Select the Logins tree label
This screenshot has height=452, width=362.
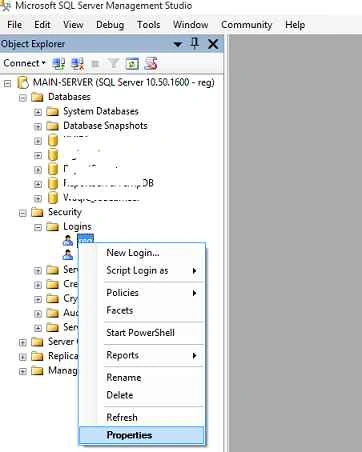(x=77, y=227)
